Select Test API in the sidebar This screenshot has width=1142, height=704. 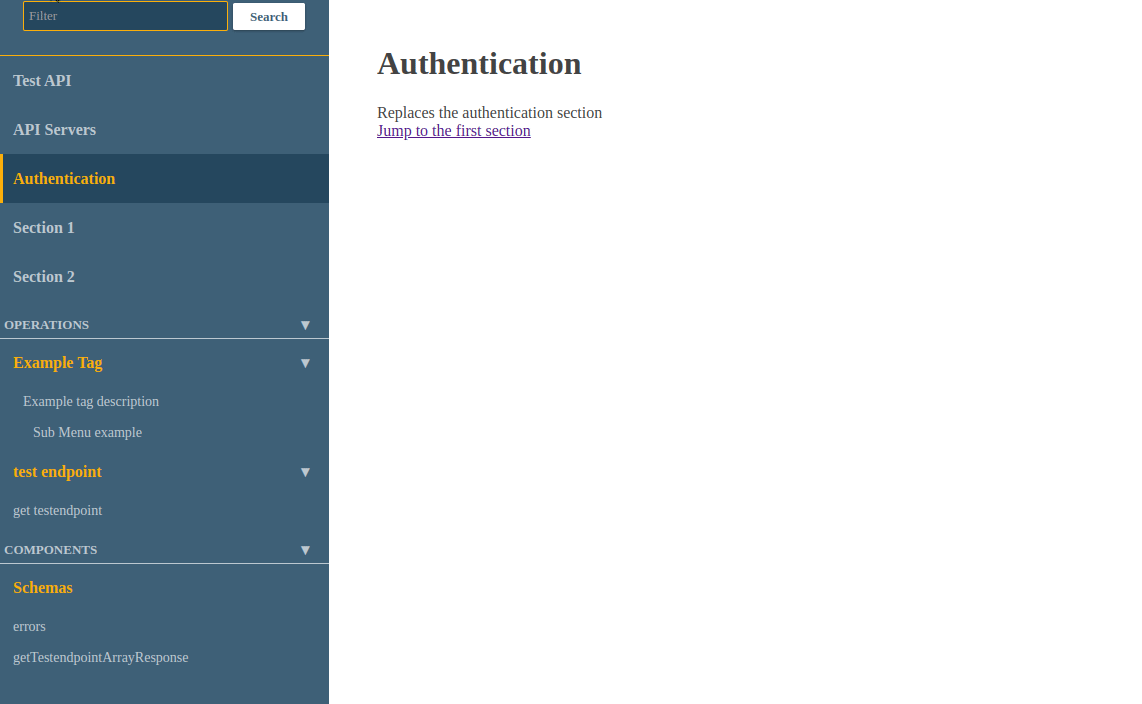click(x=42, y=80)
